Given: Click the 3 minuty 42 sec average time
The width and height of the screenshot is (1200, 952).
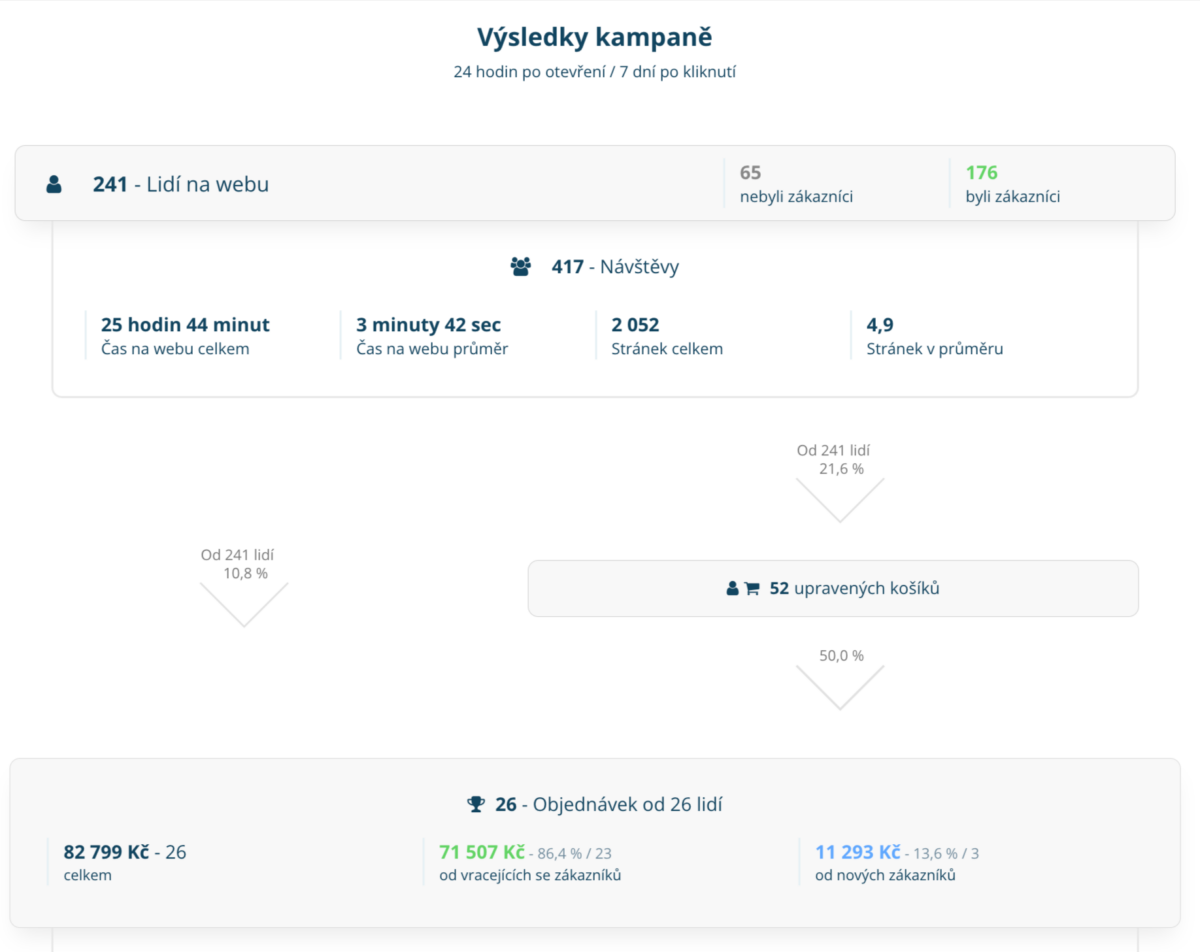Looking at the screenshot, I should click(x=428, y=325).
